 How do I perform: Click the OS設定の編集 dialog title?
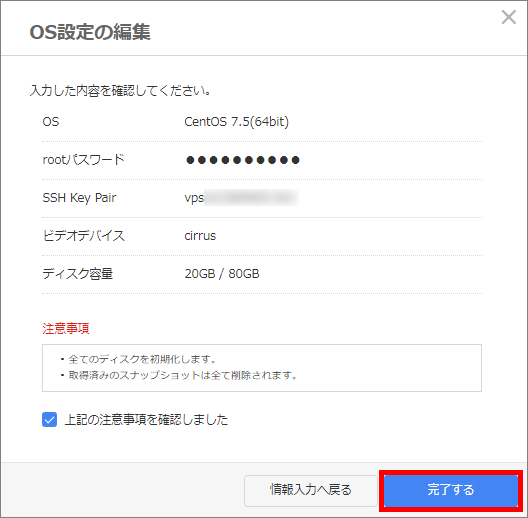(90, 33)
